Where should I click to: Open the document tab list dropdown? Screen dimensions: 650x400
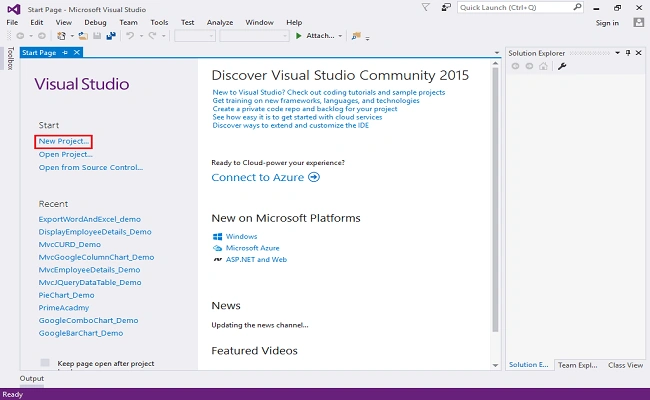[x=497, y=53]
